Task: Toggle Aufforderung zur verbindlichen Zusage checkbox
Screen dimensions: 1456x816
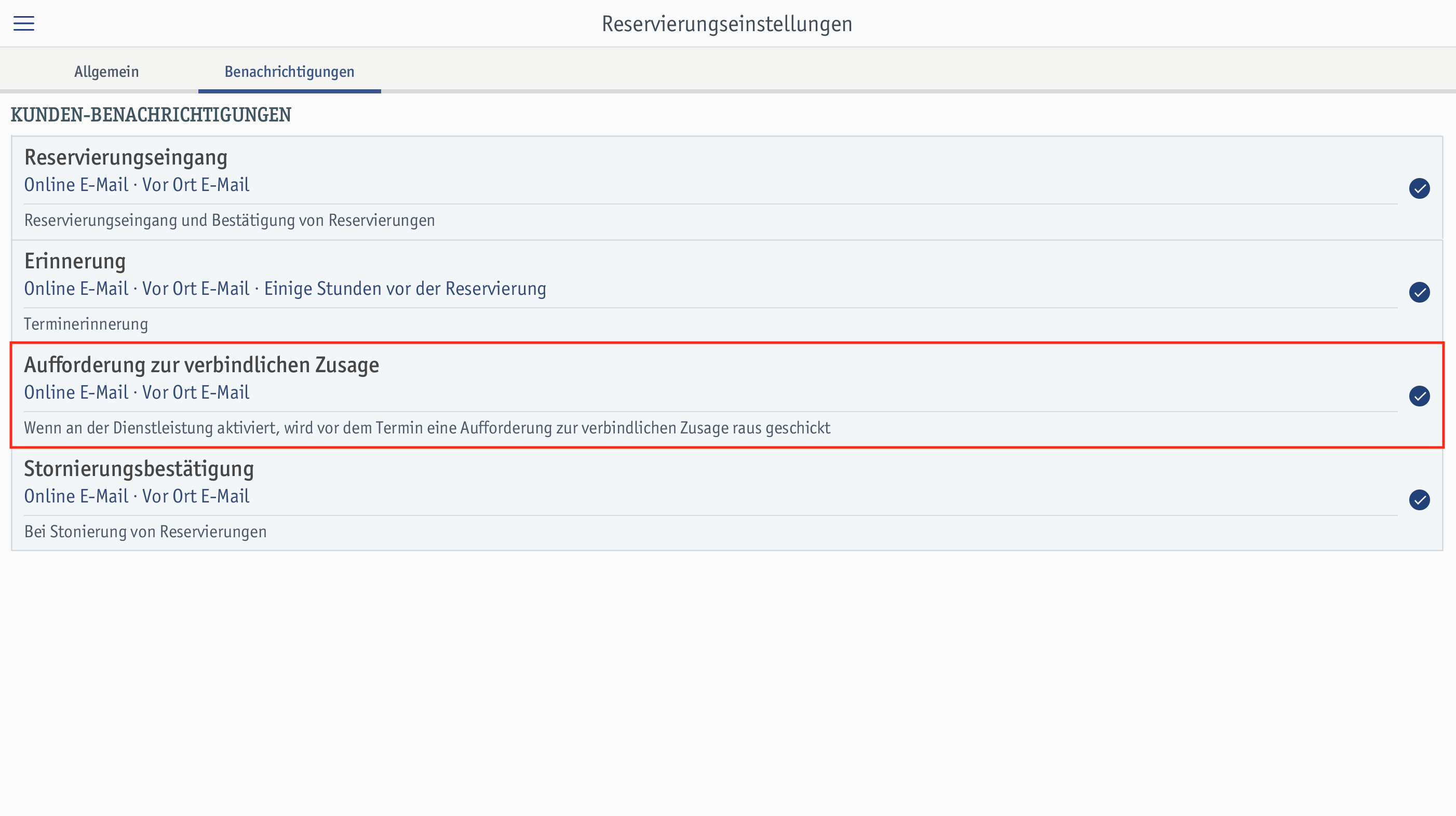Action: 1420,395
